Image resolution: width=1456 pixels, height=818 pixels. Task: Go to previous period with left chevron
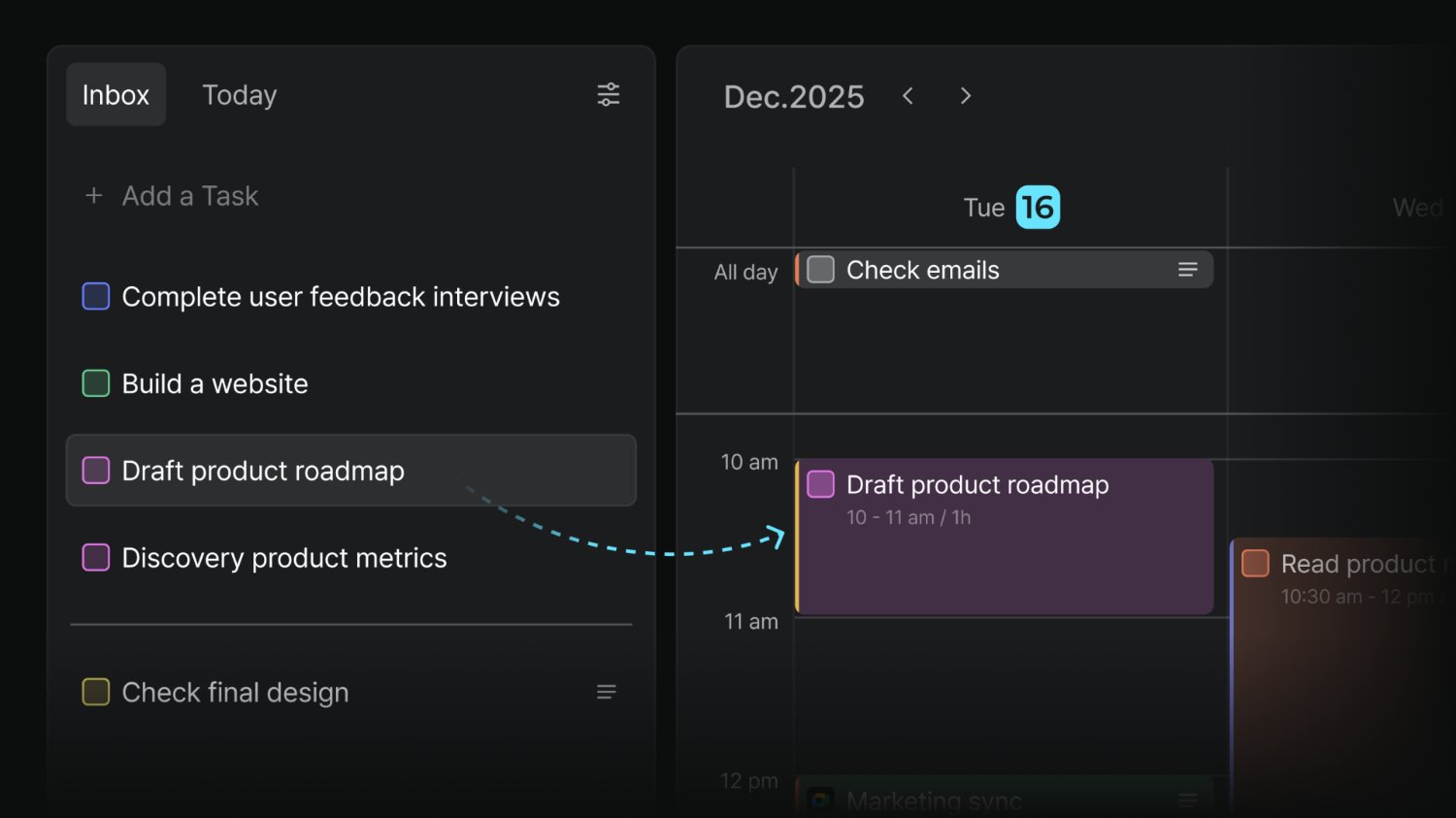pyautogui.click(x=908, y=96)
